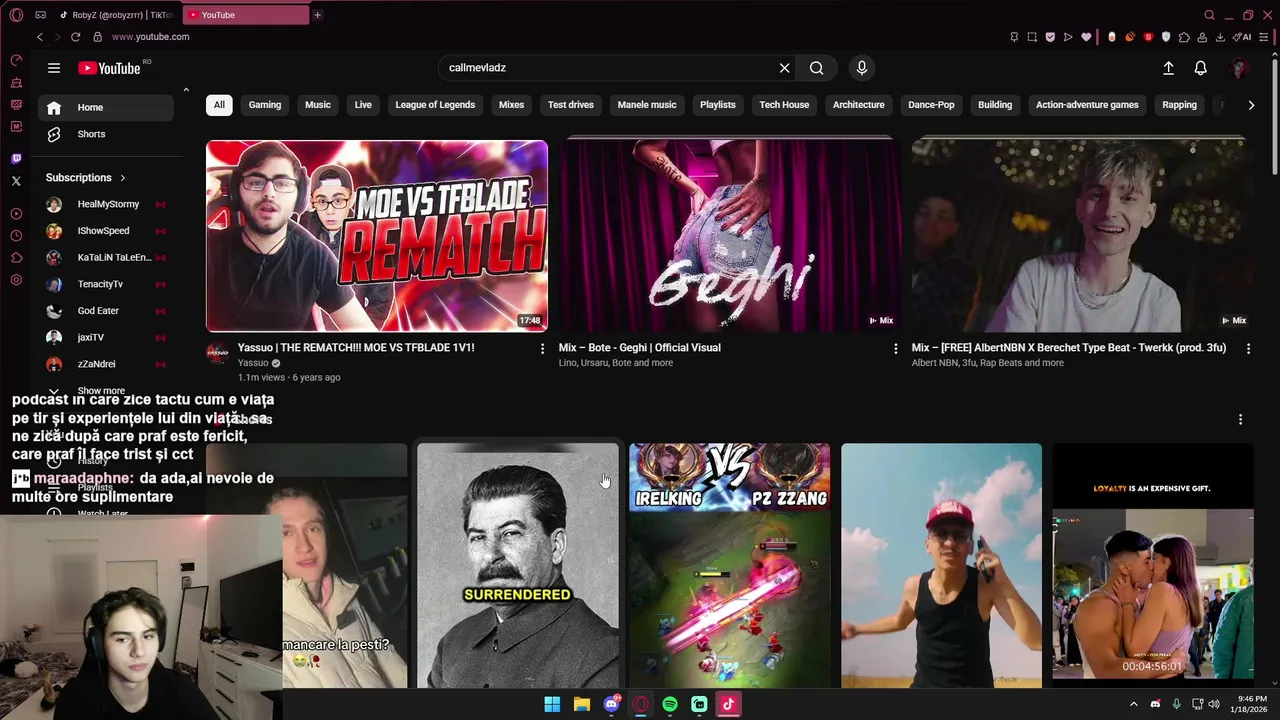Open Home in the YouTube sidebar
The height and width of the screenshot is (720, 1280).
pyautogui.click(x=106, y=107)
